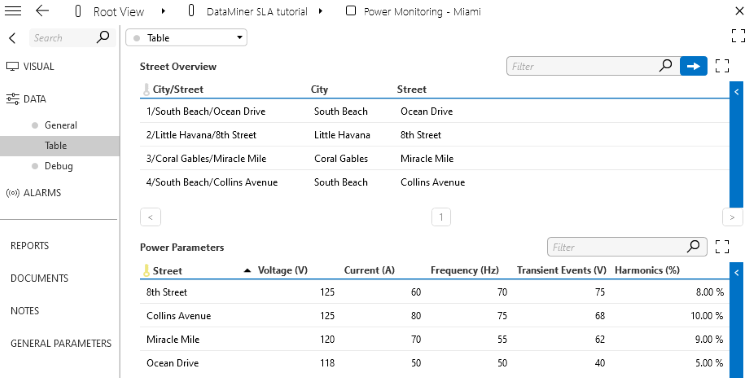
Task: Expand the arrow after DataMiner SLA tutorial
Action: pos(320,11)
